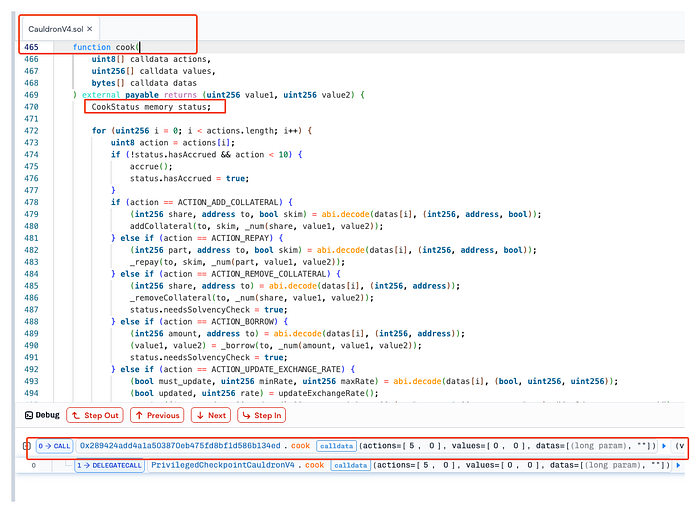
Task: Select the DELEGATECALL badge in second row
Action: [x=111, y=466]
